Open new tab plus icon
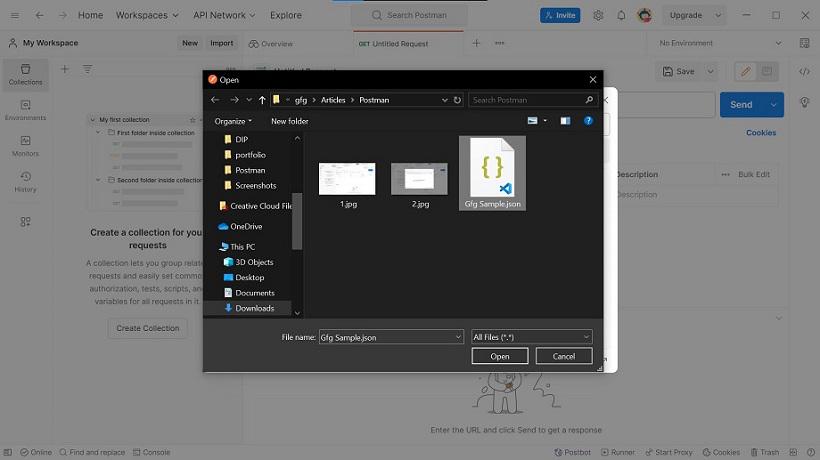This screenshot has height=460, width=820. [476, 43]
